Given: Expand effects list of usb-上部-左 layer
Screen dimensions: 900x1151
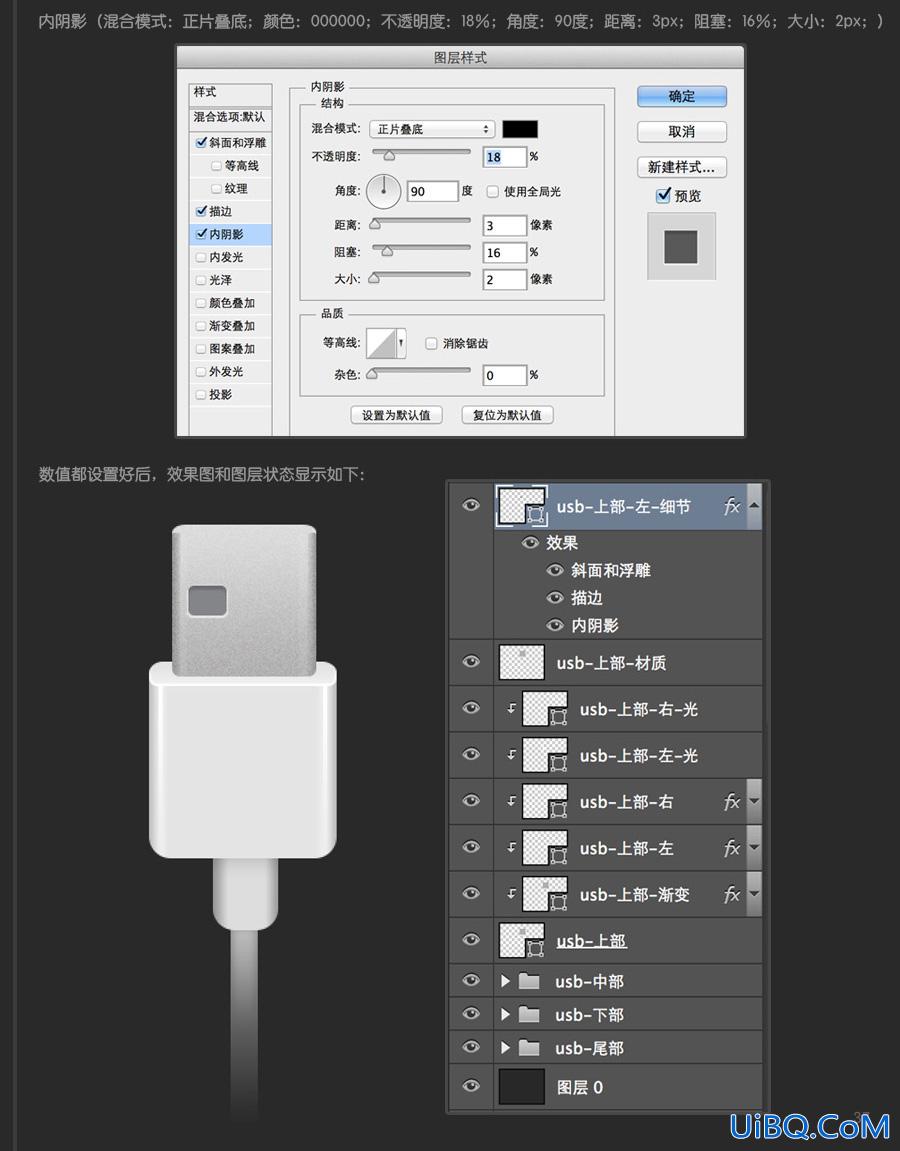Looking at the screenshot, I should 754,848.
